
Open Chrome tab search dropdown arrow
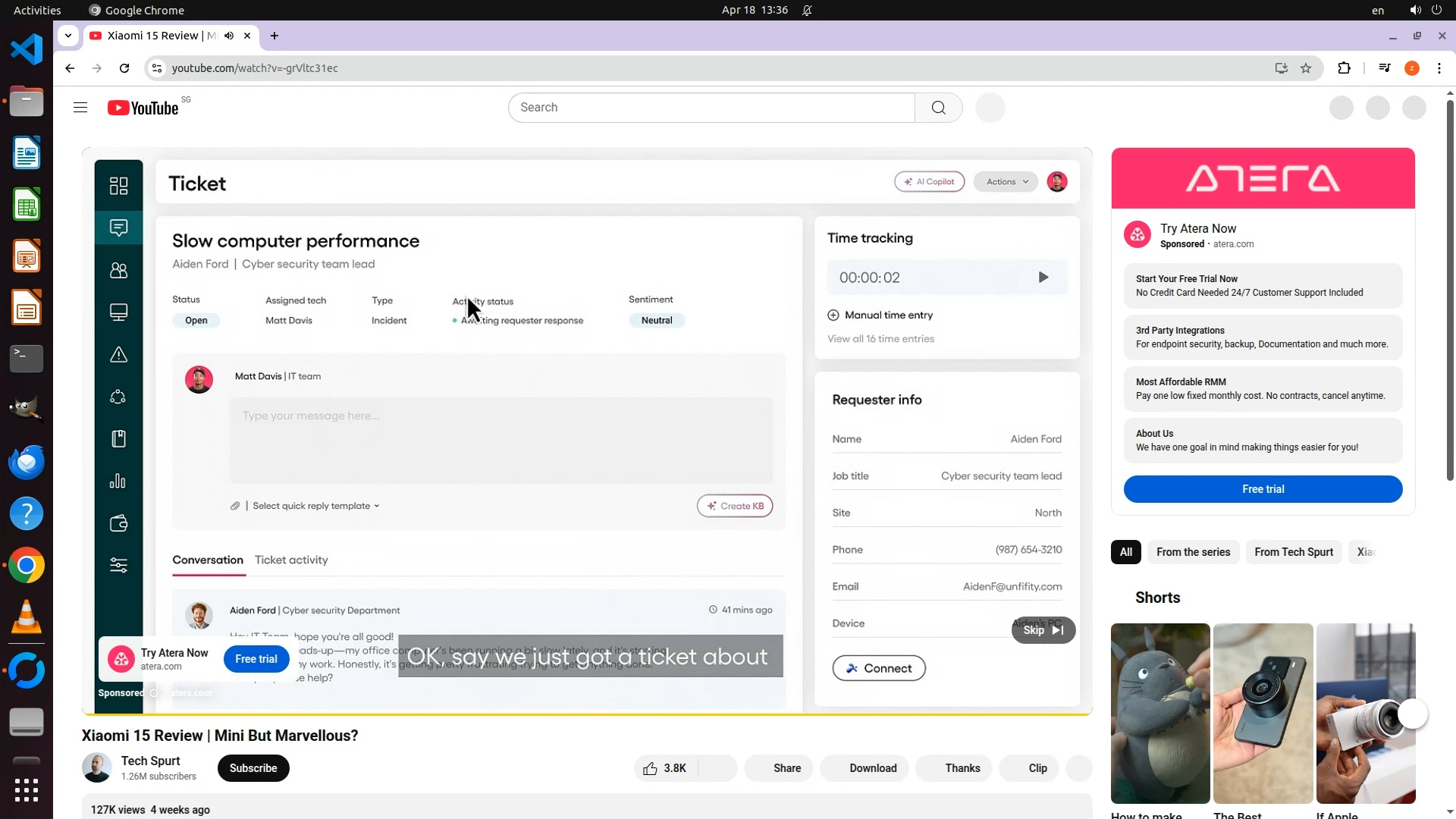(x=68, y=36)
